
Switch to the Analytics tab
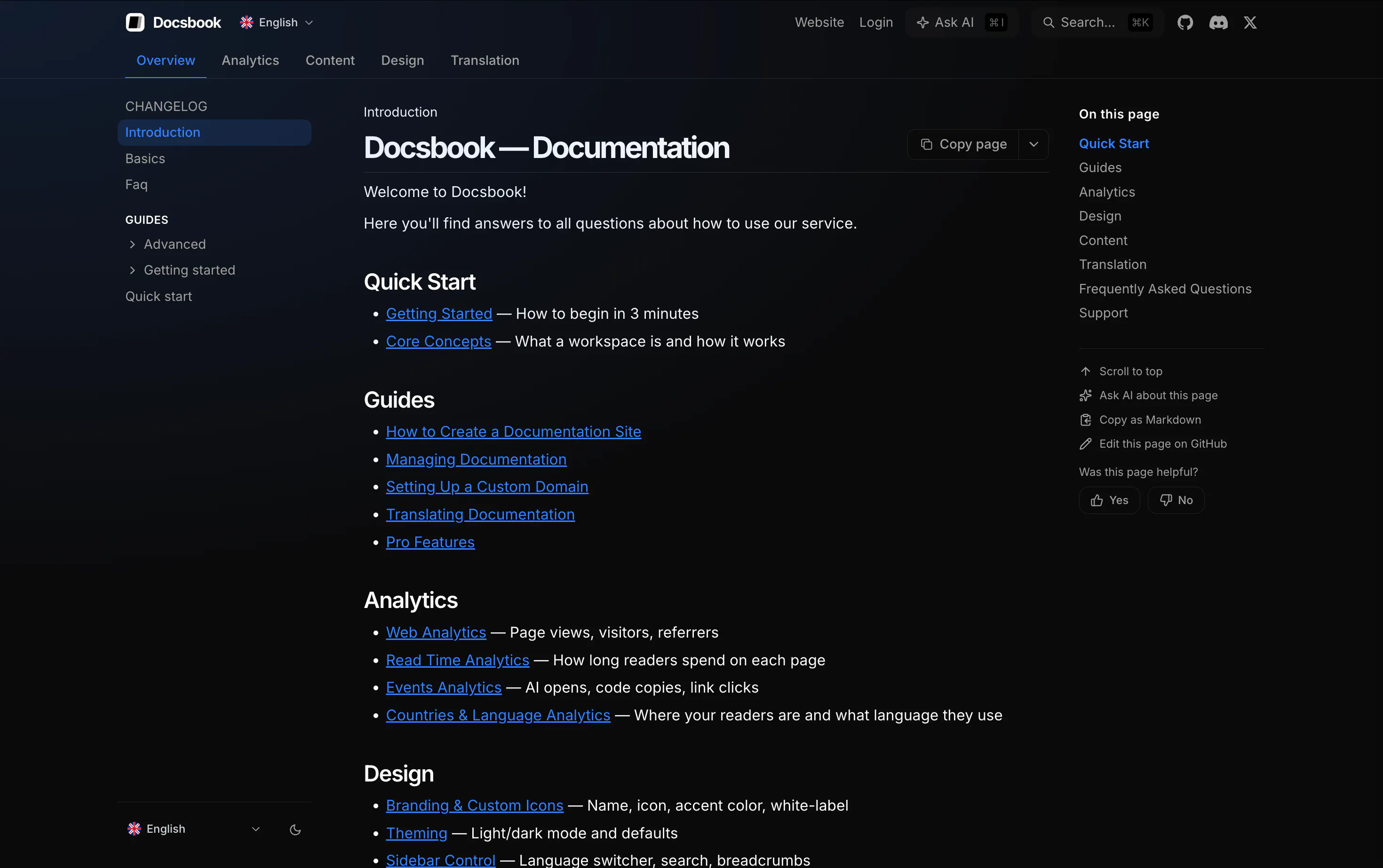coord(250,60)
